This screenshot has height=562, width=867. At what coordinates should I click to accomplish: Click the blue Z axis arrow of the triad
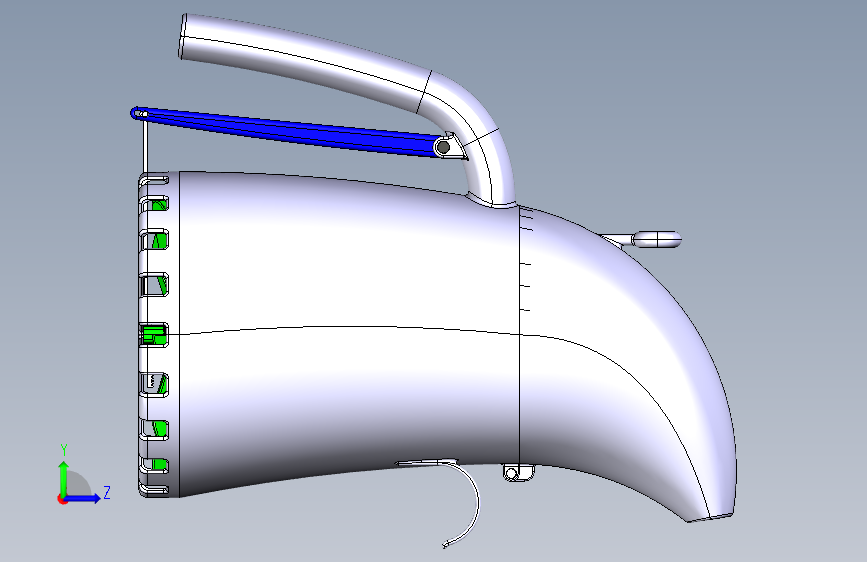coord(83,498)
